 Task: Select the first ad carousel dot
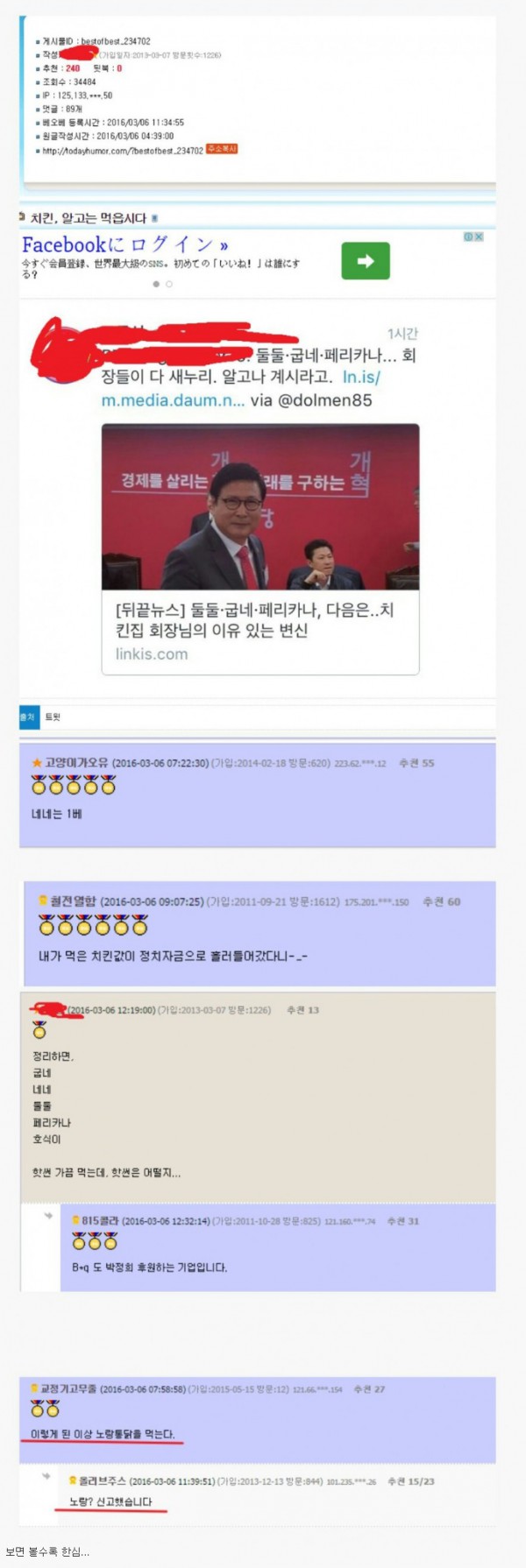click(x=157, y=284)
